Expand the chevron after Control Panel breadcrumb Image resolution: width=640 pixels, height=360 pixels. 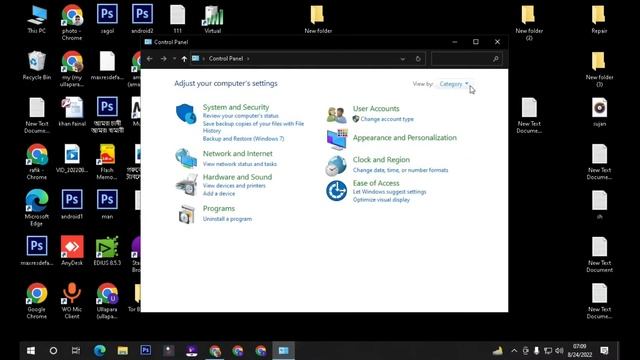pyautogui.click(x=248, y=59)
